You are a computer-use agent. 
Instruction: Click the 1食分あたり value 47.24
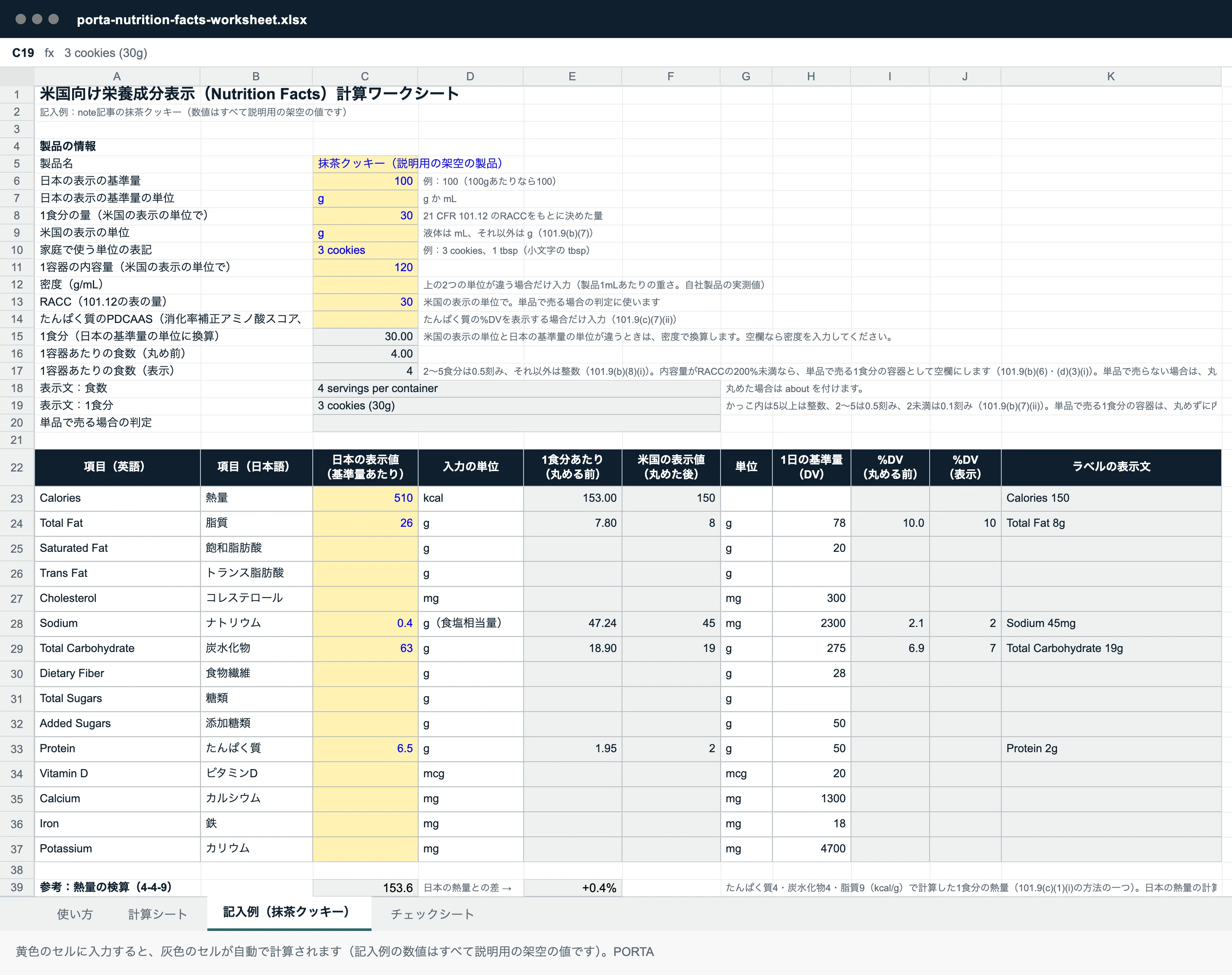pyautogui.click(x=572, y=624)
